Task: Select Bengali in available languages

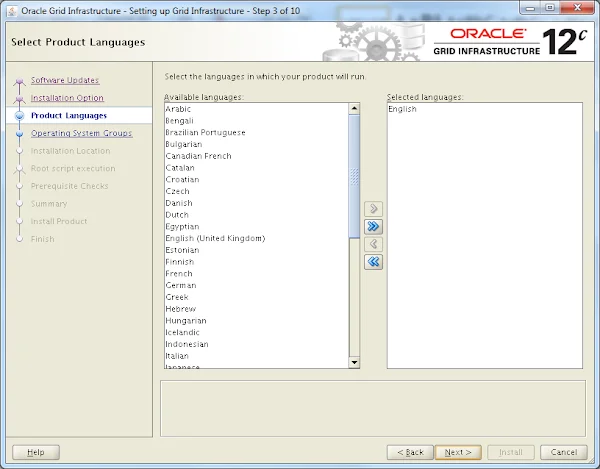Action: point(256,121)
